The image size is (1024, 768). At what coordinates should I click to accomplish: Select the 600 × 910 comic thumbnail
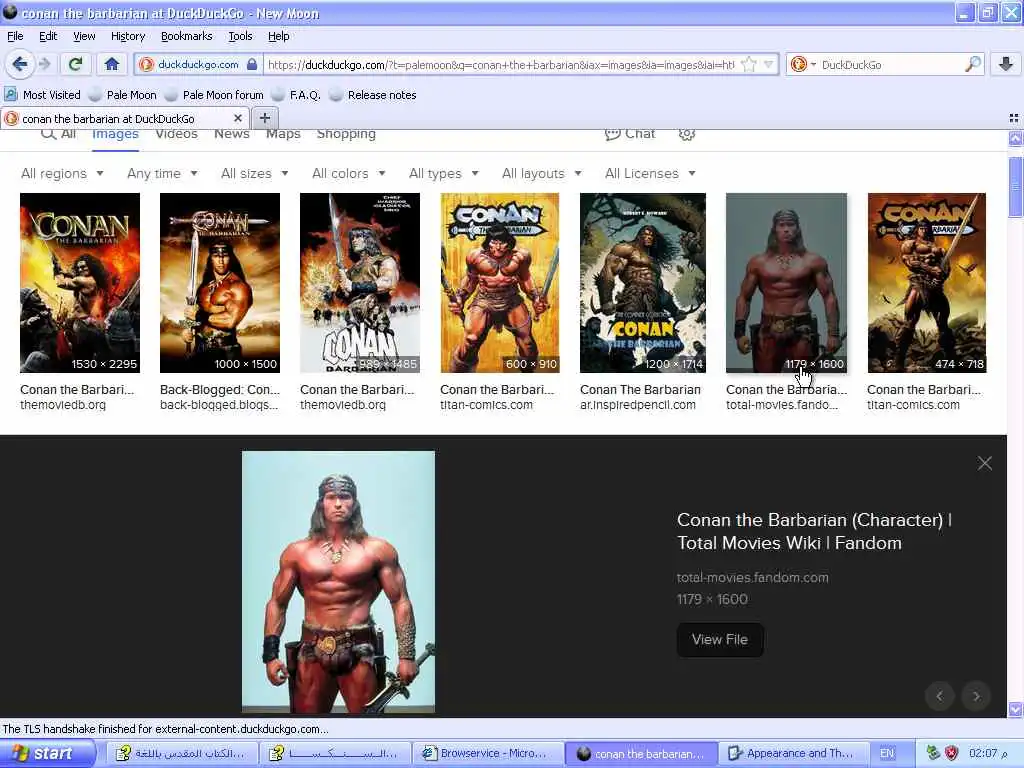point(500,283)
